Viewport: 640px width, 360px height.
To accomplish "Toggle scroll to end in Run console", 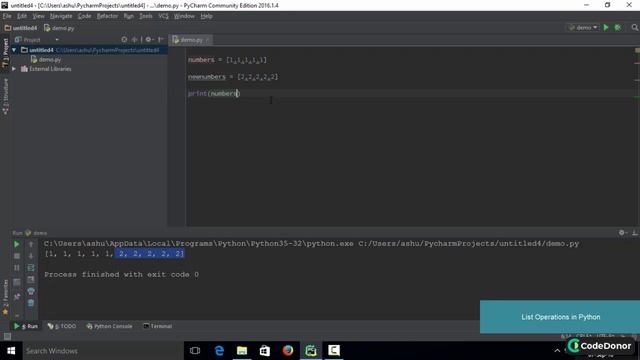I will [31, 280].
